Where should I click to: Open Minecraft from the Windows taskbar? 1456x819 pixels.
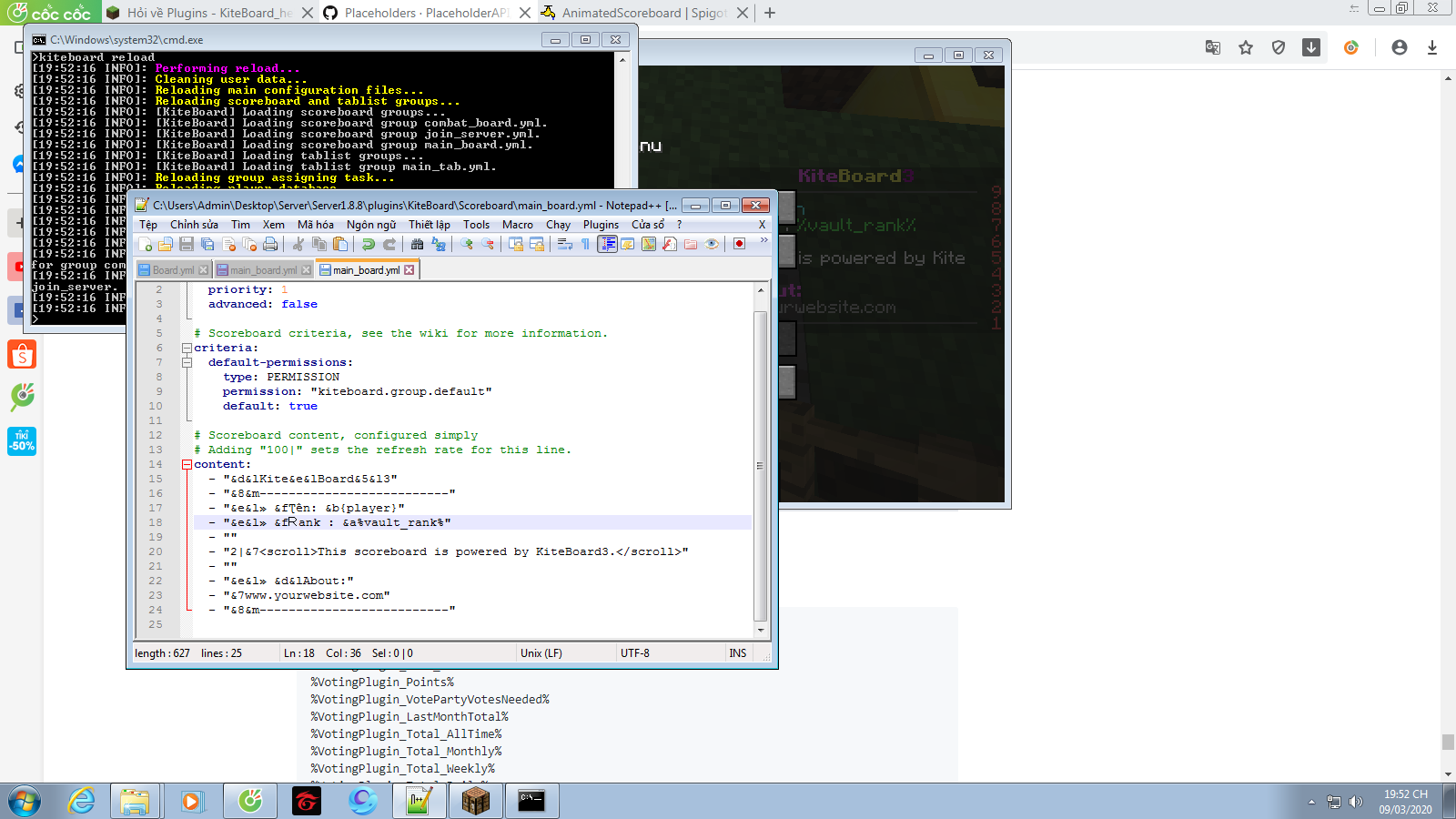(475, 801)
